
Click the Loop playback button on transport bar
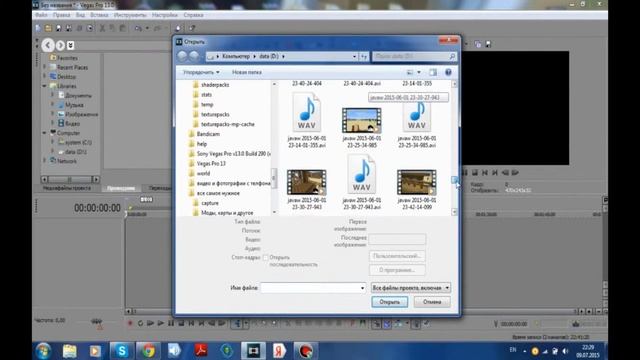click(140, 323)
